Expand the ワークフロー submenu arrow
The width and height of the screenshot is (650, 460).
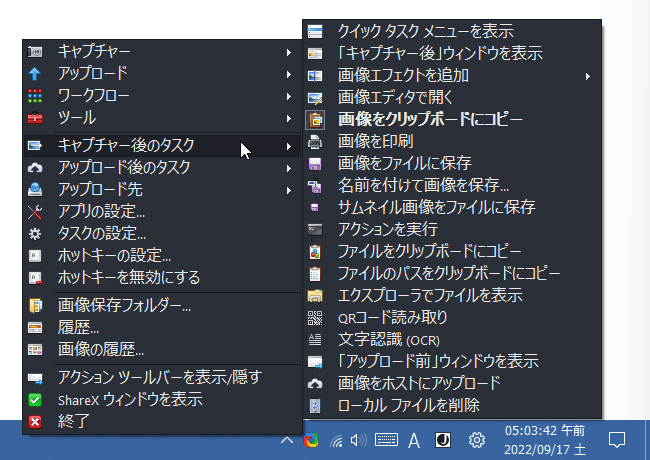coord(289,97)
